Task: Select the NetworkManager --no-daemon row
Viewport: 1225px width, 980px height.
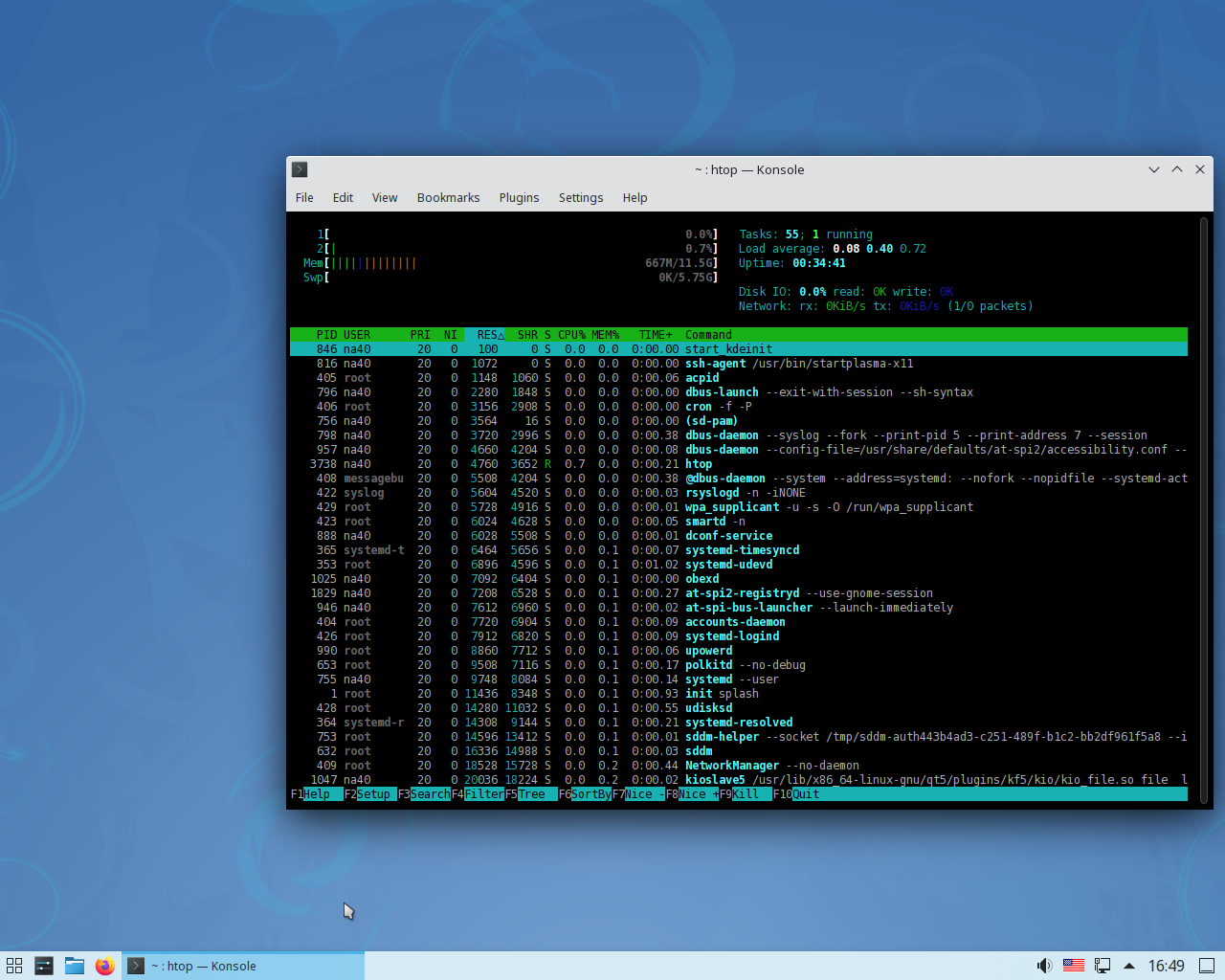Action: coord(739,766)
